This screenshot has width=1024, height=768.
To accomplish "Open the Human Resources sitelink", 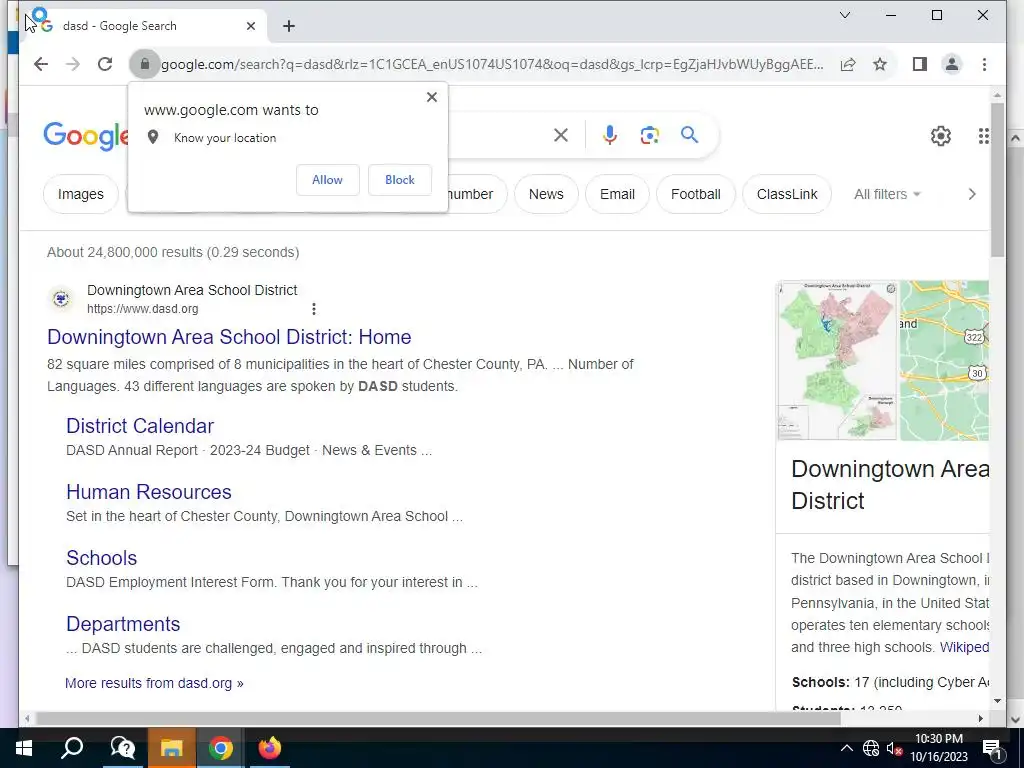I will pyautogui.click(x=149, y=492).
